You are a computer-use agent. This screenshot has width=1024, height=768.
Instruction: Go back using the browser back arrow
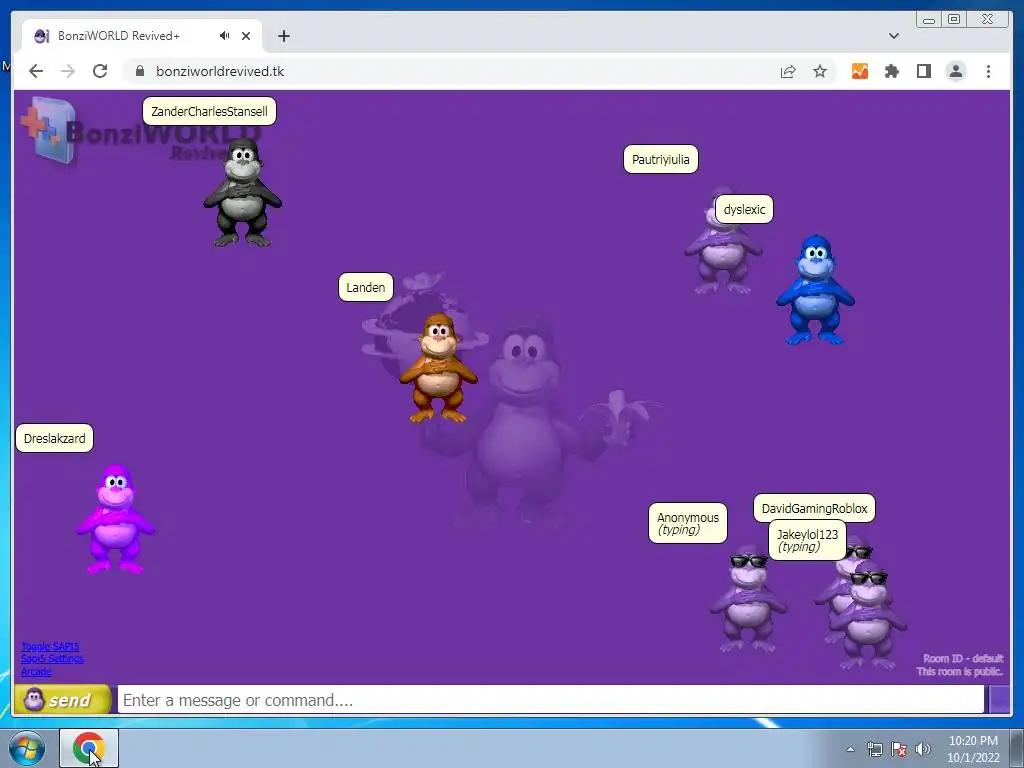coord(36,71)
